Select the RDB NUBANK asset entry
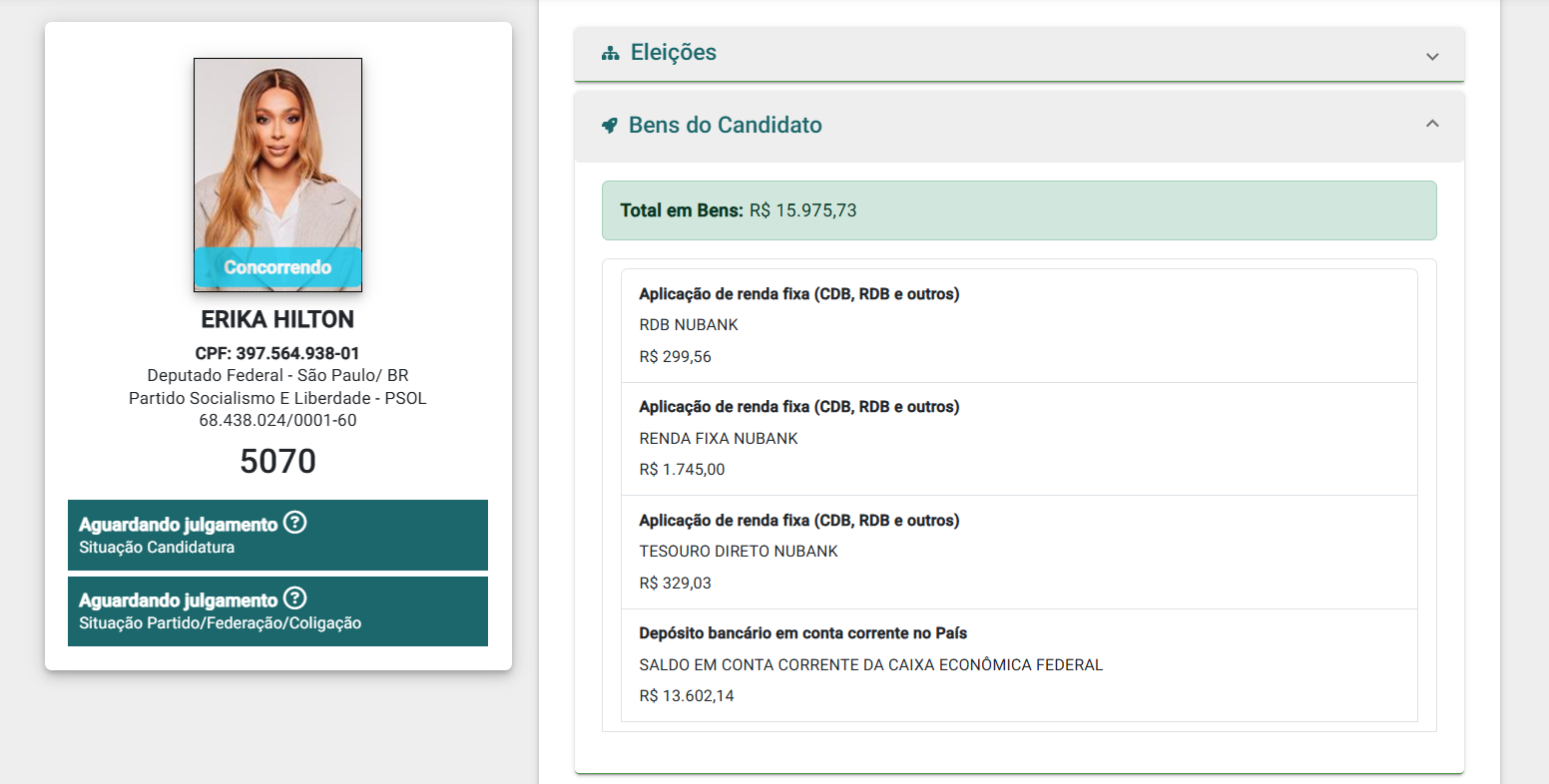1549x784 pixels. (1019, 326)
